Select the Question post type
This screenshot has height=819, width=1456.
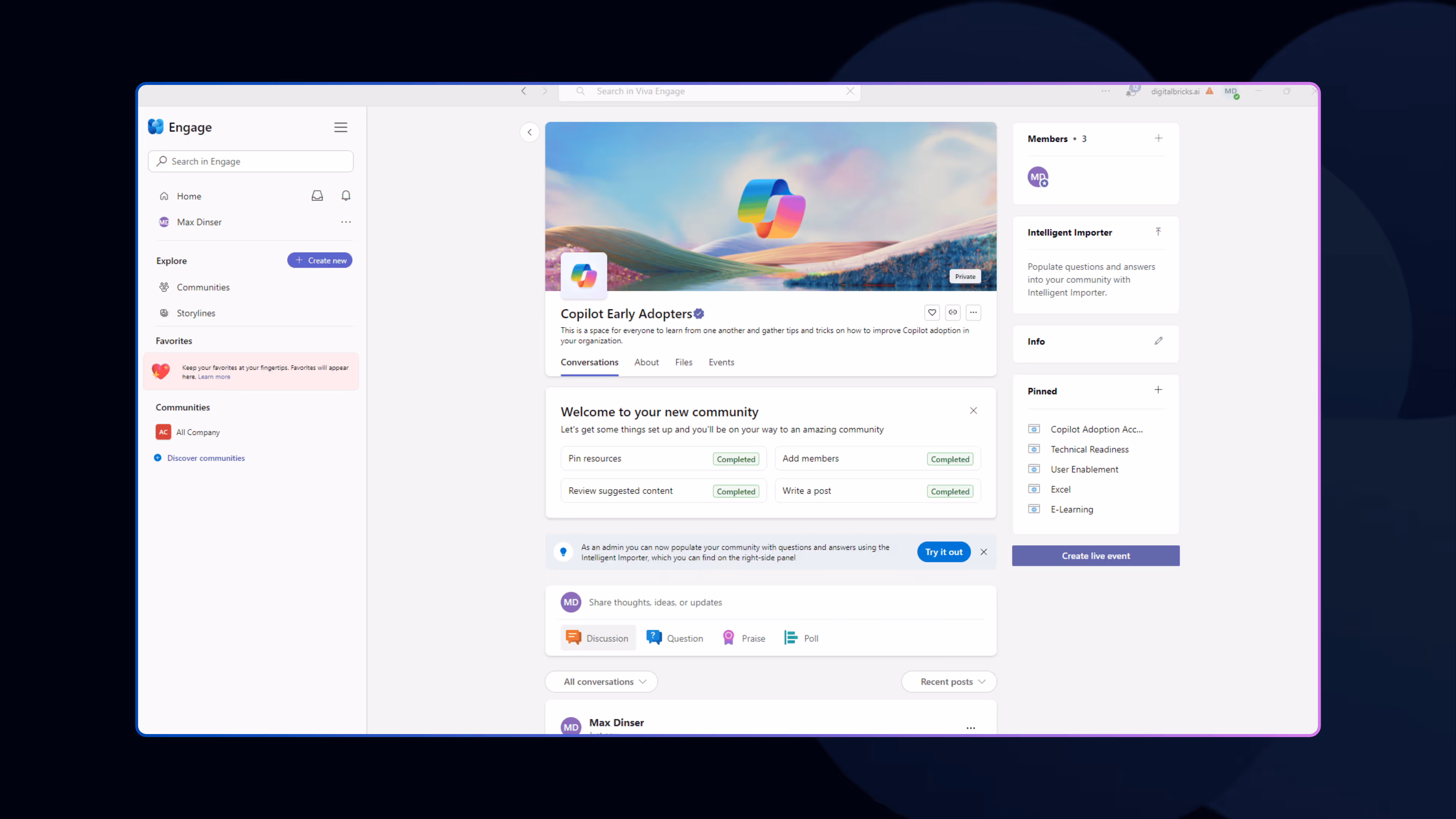(675, 638)
